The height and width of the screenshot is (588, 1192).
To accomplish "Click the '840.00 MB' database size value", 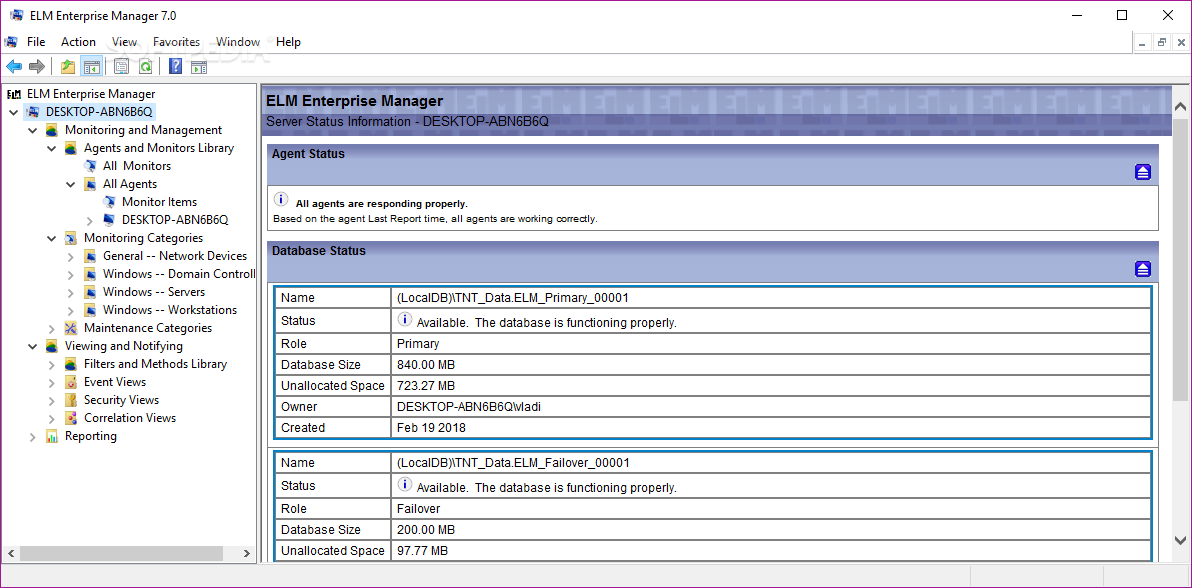I will [426, 364].
